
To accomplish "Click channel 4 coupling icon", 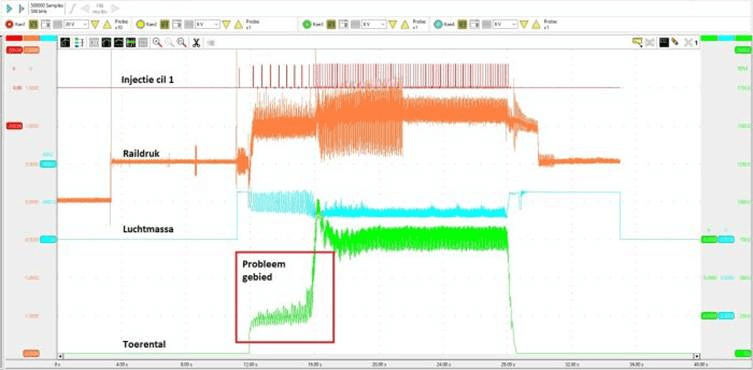I will [x=462, y=24].
